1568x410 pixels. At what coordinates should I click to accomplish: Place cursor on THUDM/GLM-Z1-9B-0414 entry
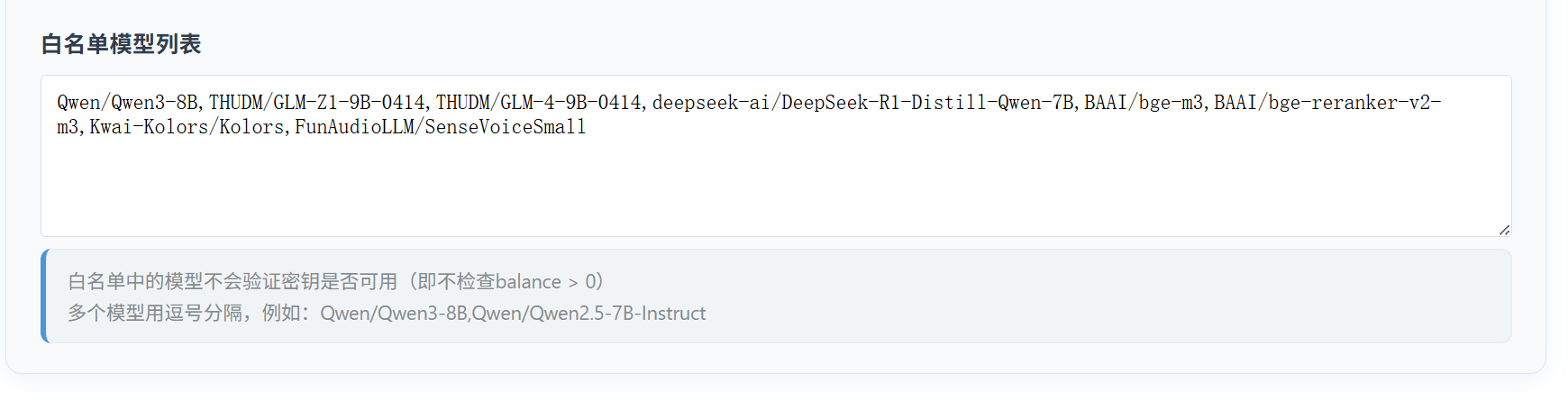[x=318, y=103]
